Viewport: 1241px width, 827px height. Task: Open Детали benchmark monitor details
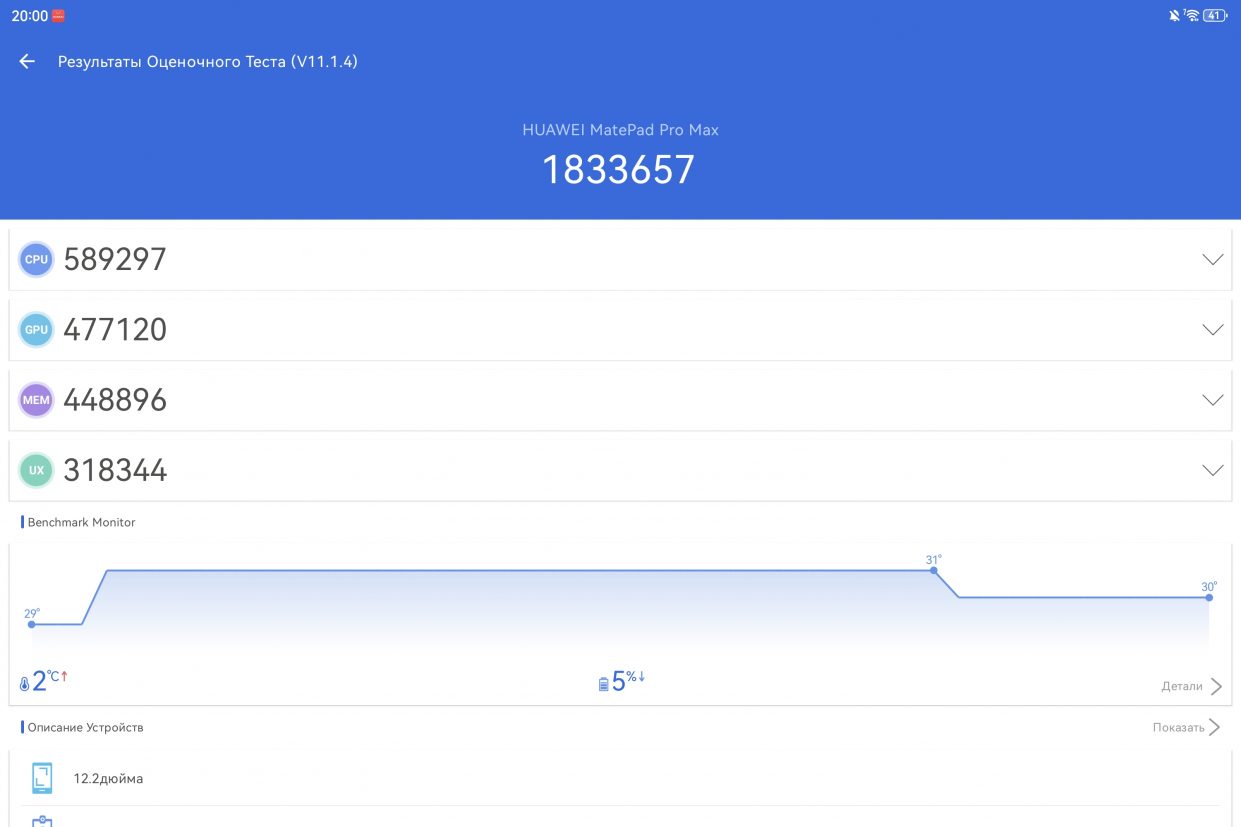click(1192, 686)
